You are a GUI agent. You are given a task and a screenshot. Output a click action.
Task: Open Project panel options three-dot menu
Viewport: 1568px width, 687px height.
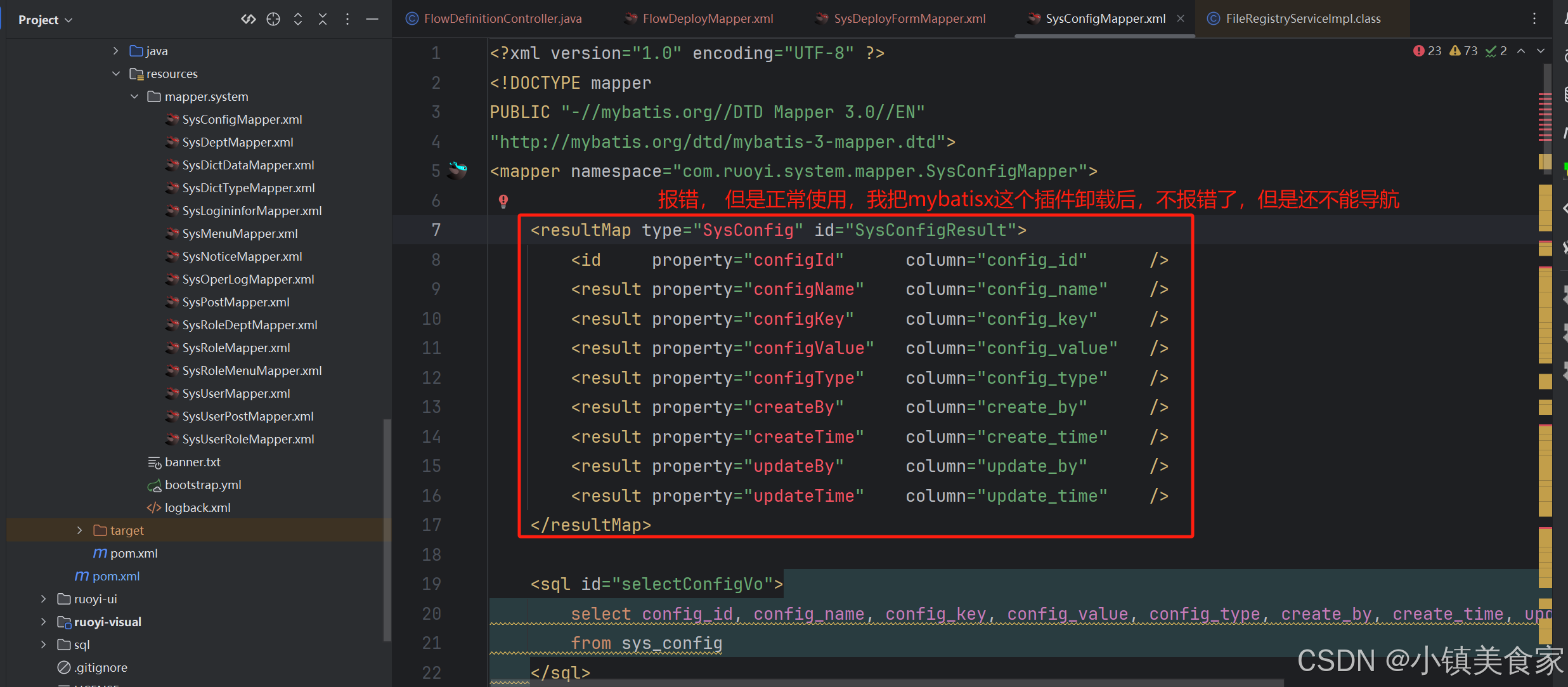click(x=347, y=19)
